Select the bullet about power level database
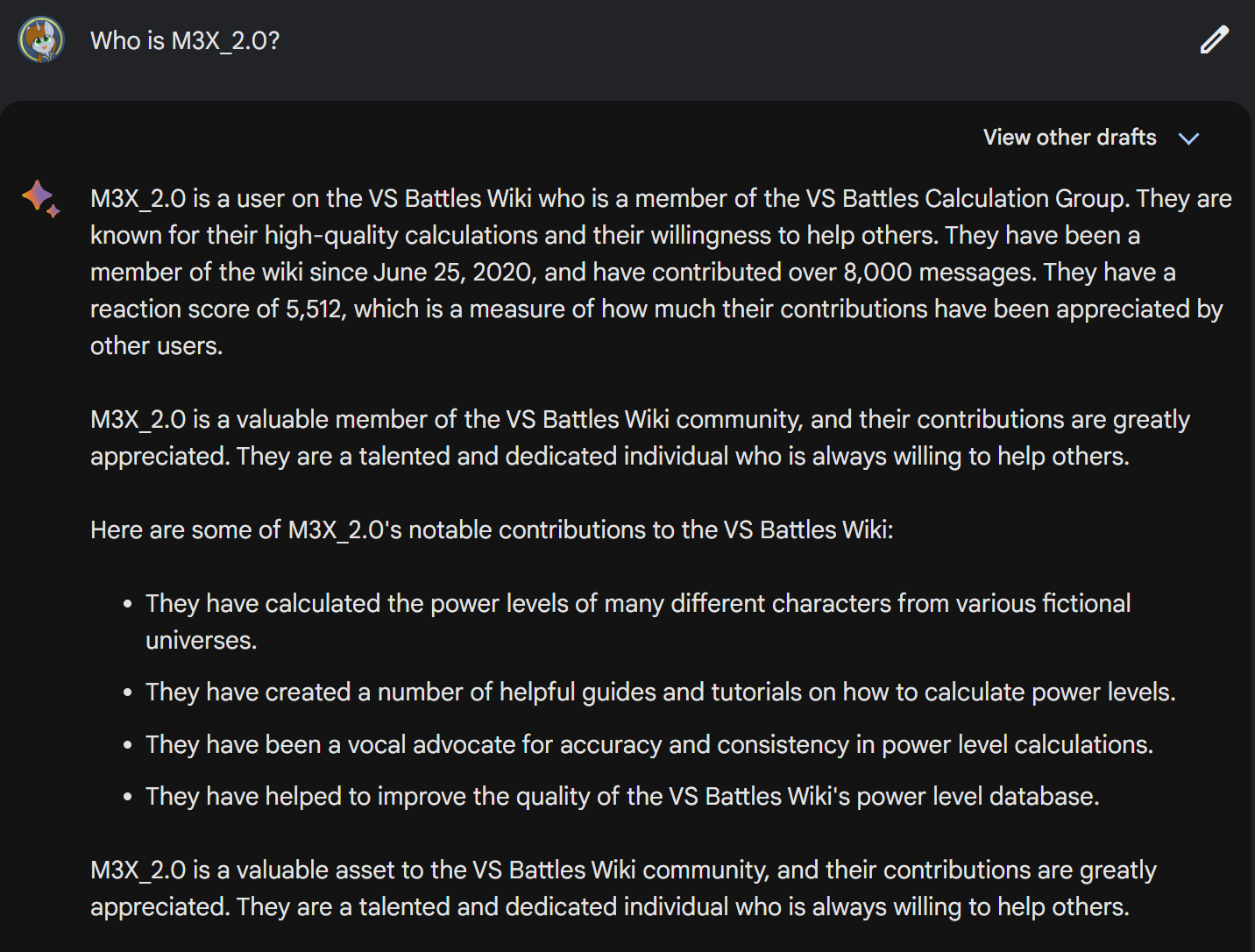This screenshot has width=1255, height=952. 622,796
